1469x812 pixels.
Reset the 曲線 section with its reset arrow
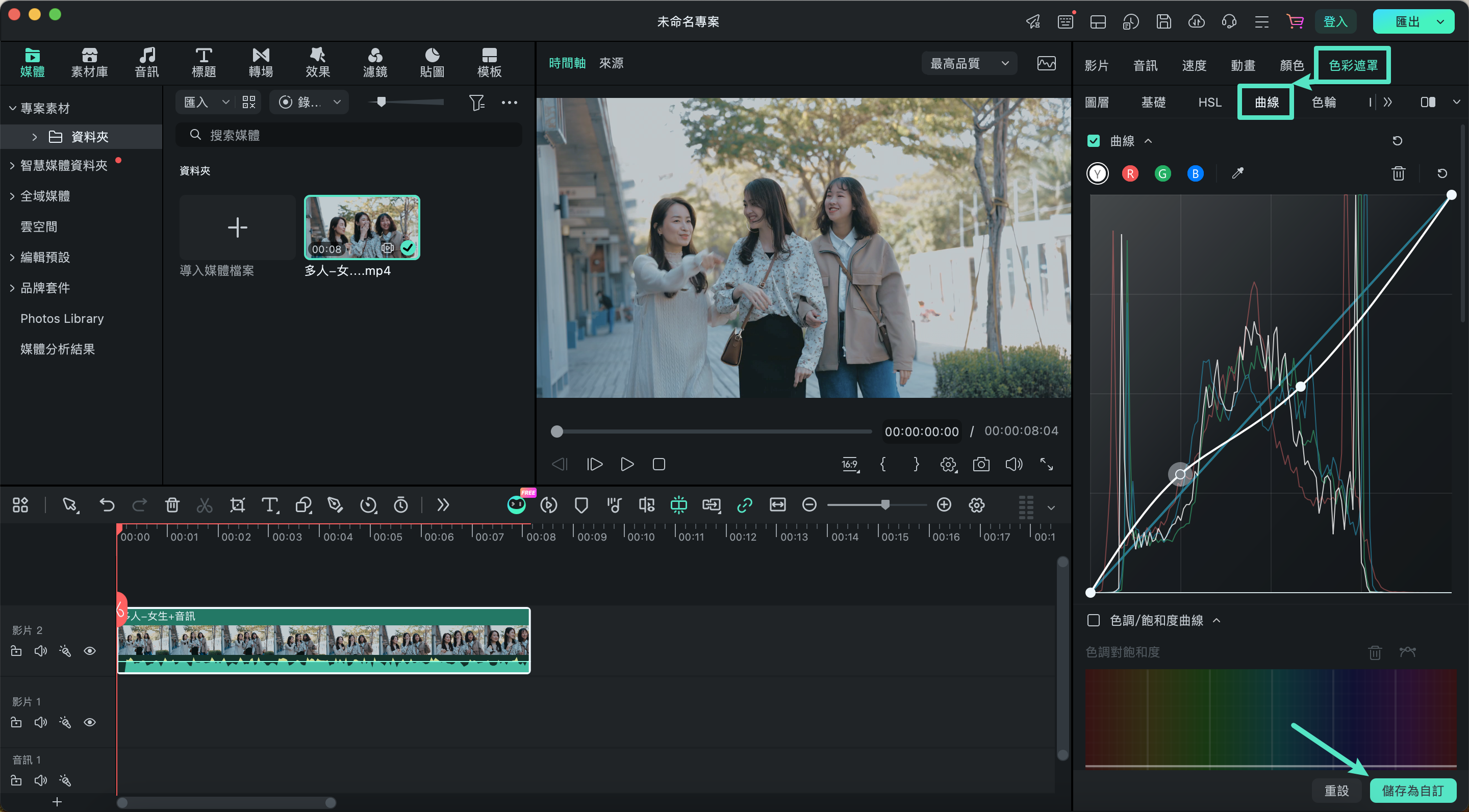pyautogui.click(x=1397, y=140)
